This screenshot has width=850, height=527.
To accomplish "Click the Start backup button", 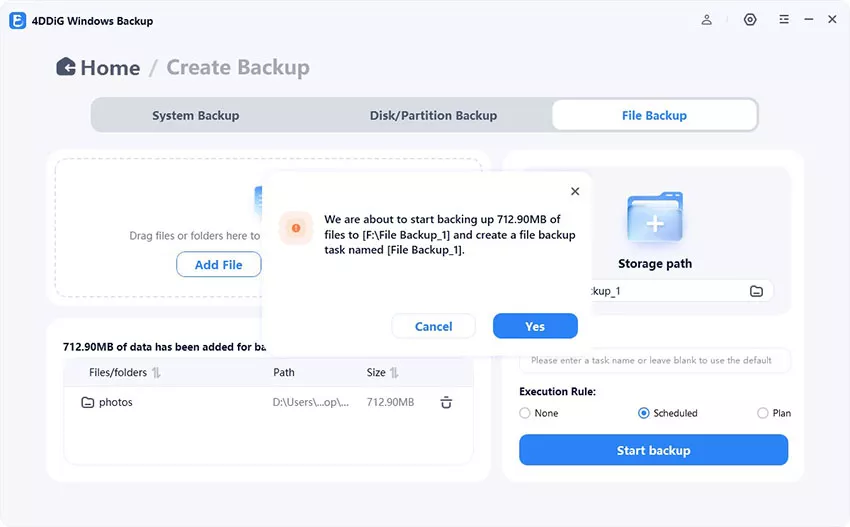I will [654, 450].
